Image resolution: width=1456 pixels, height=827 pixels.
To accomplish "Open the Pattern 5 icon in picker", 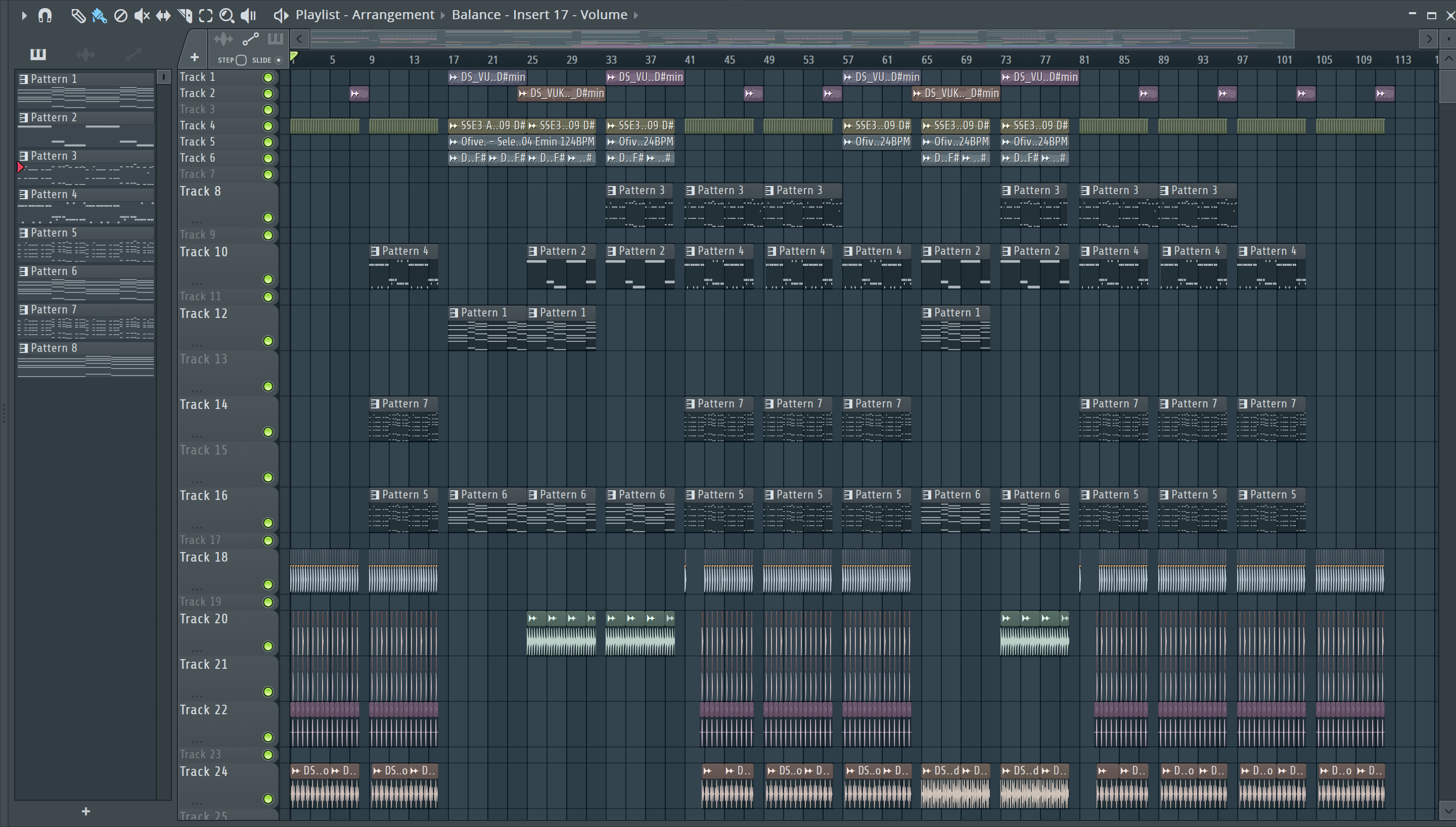I will 23,233.
